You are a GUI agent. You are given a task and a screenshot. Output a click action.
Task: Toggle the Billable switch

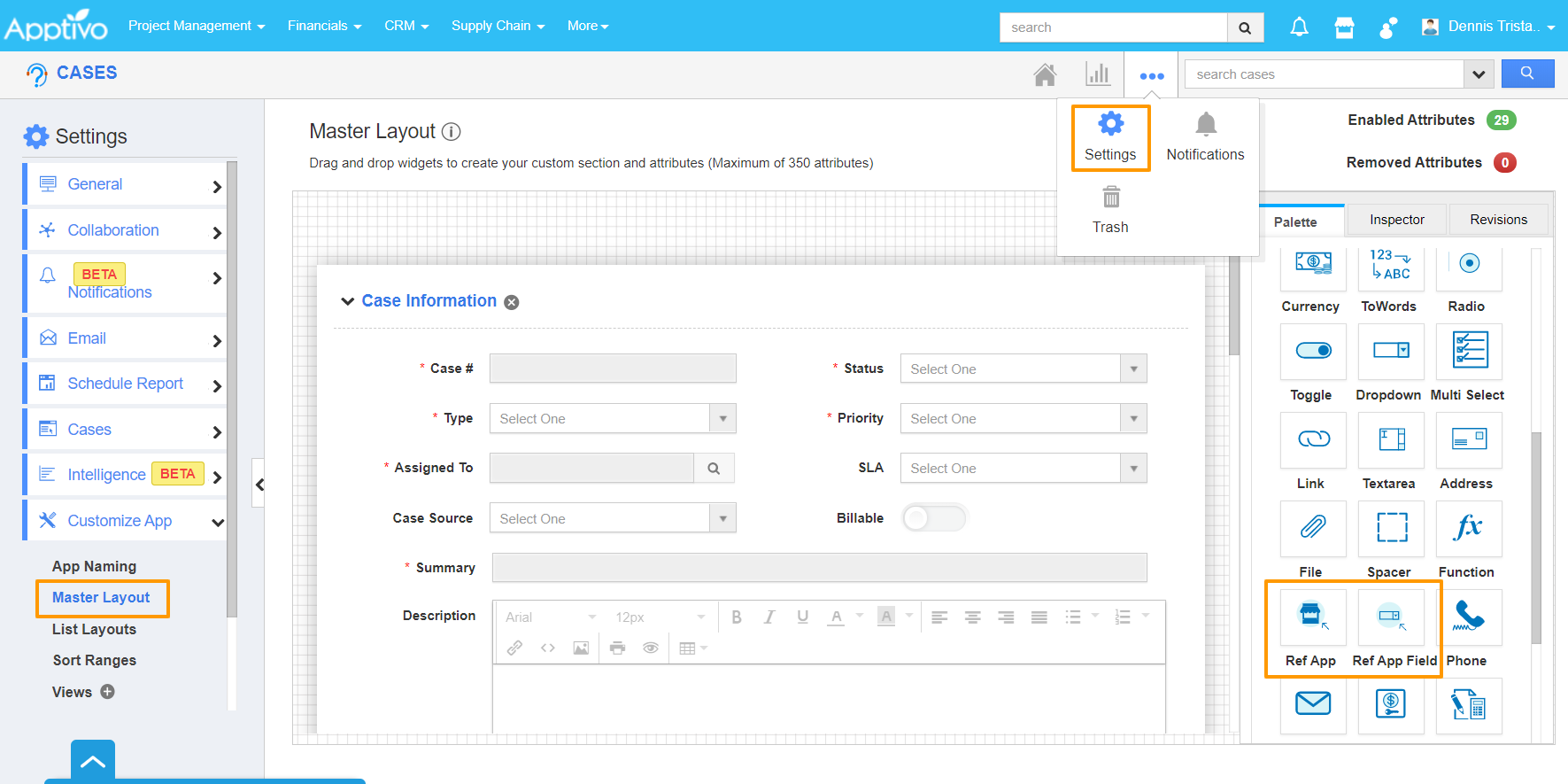click(934, 517)
